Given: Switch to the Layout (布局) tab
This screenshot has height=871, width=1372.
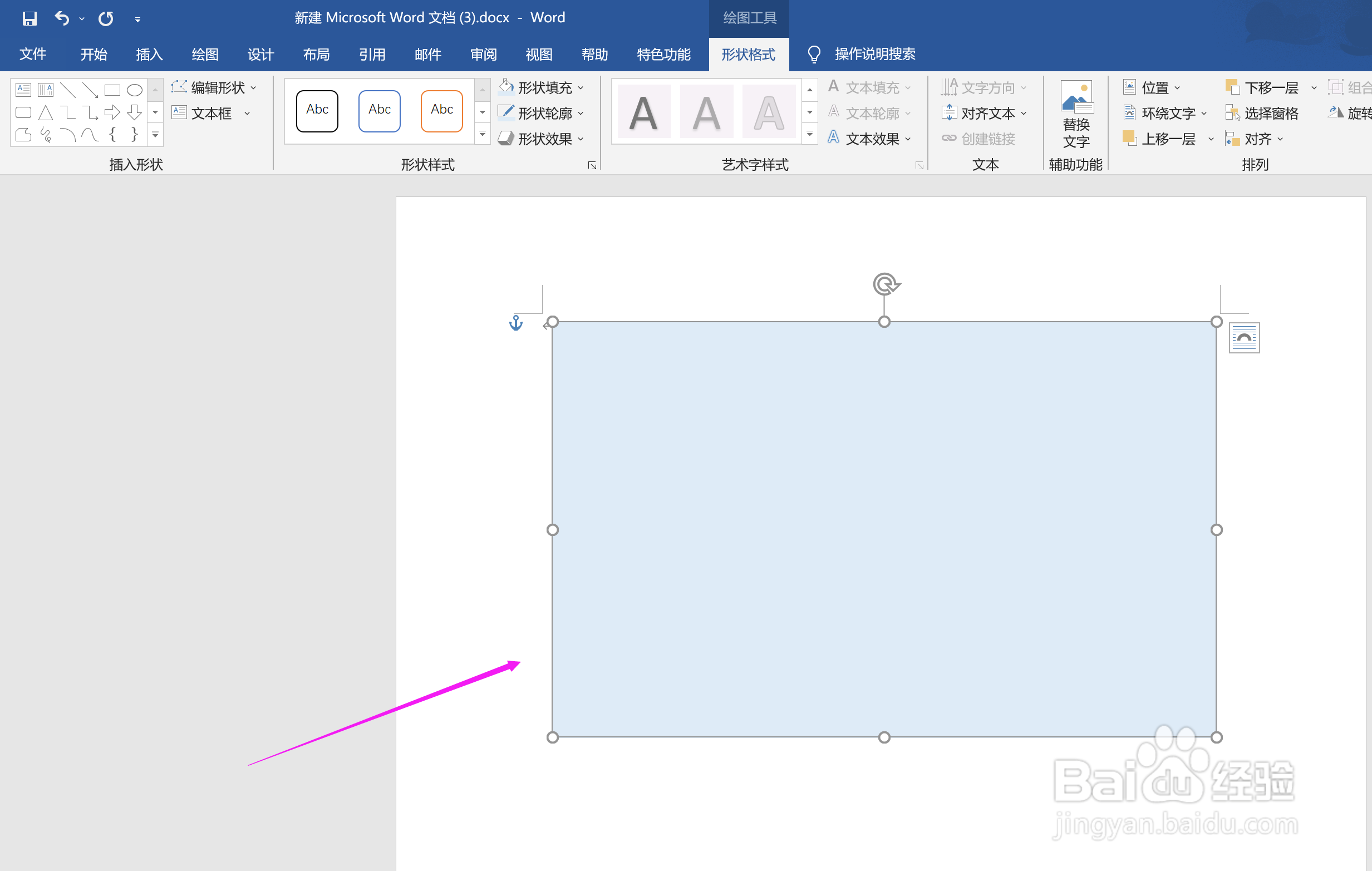Looking at the screenshot, I should coord(316,55).
